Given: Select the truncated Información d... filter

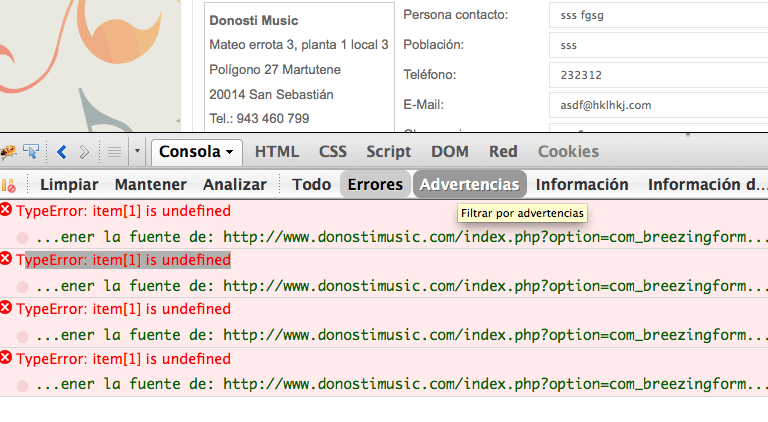Looking at the screenshot, I should tap(707, 185).
